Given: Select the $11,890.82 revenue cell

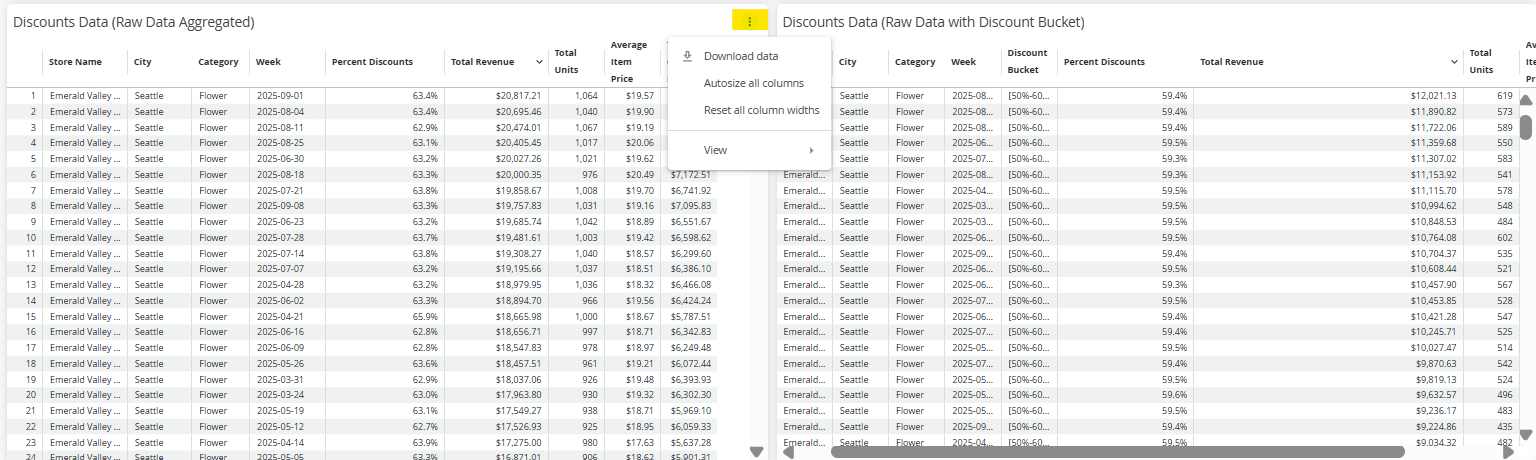Looking at the screenshot, I should (1328, 112).
